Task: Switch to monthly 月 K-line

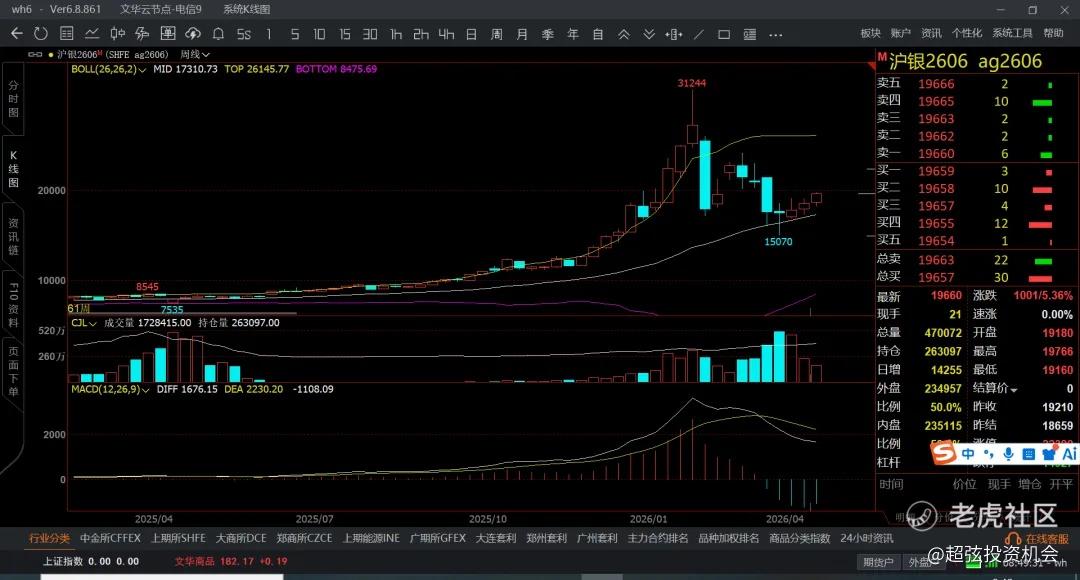Action: click(522, 34)
